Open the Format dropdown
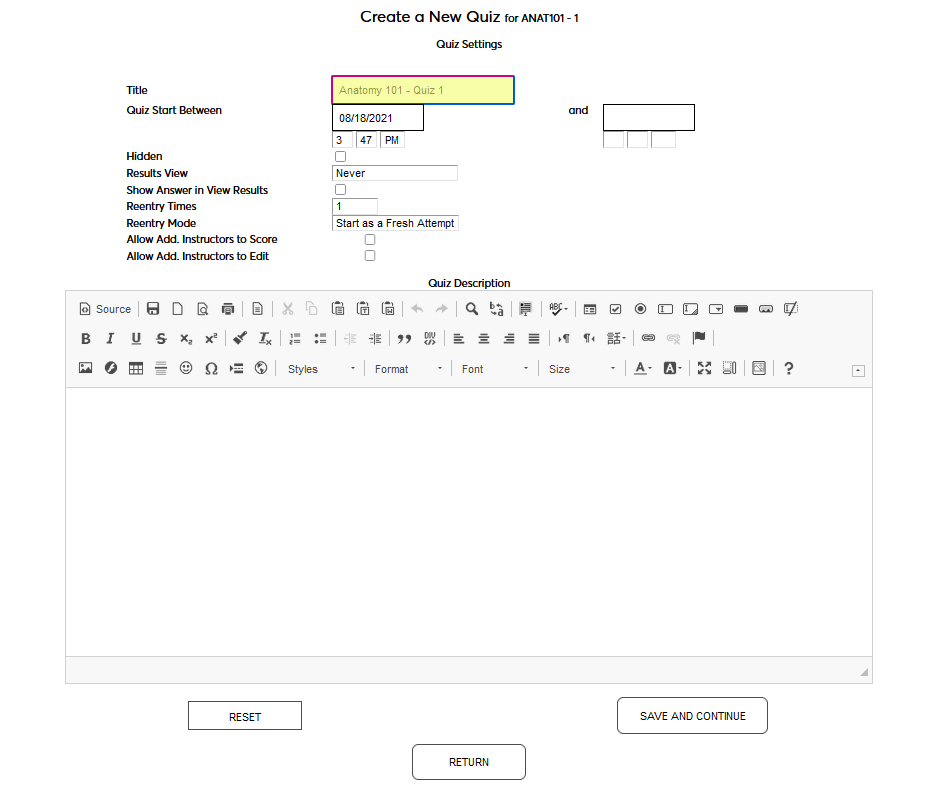Screen dimensions: 936x791 coord(408,369)
